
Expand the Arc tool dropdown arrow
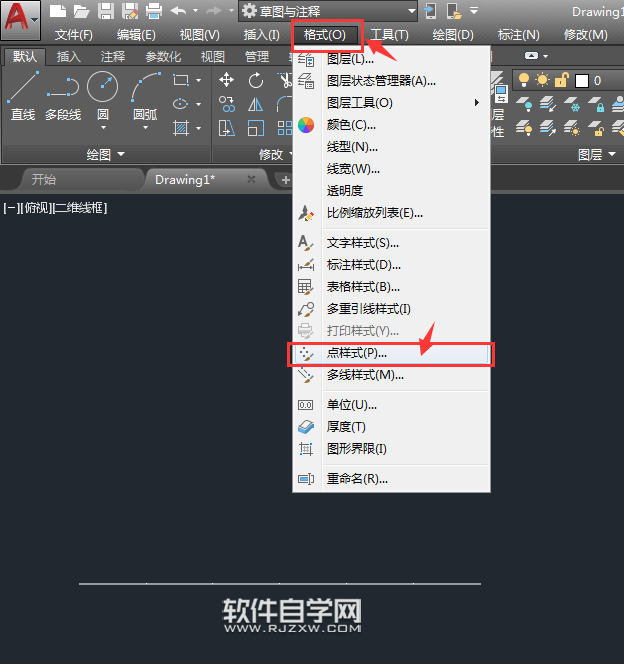coord(145,127)
